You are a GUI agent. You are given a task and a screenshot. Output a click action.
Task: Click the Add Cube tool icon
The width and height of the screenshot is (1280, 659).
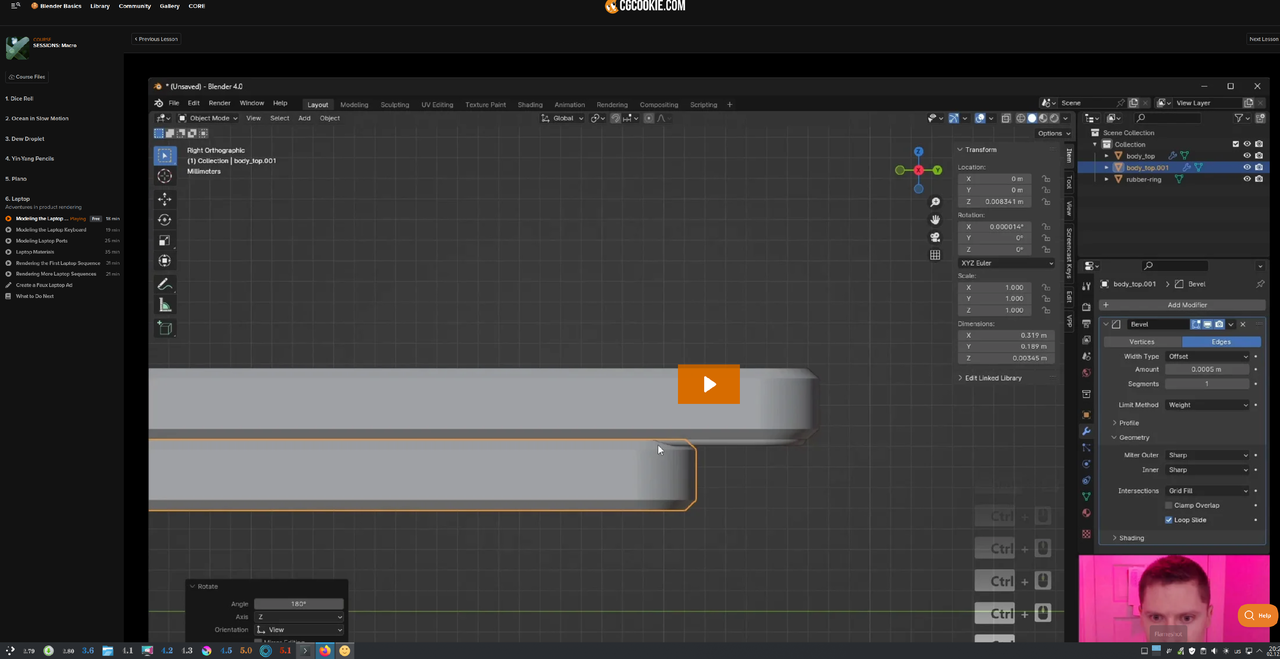pyautogui.click(x=165, y=328)
